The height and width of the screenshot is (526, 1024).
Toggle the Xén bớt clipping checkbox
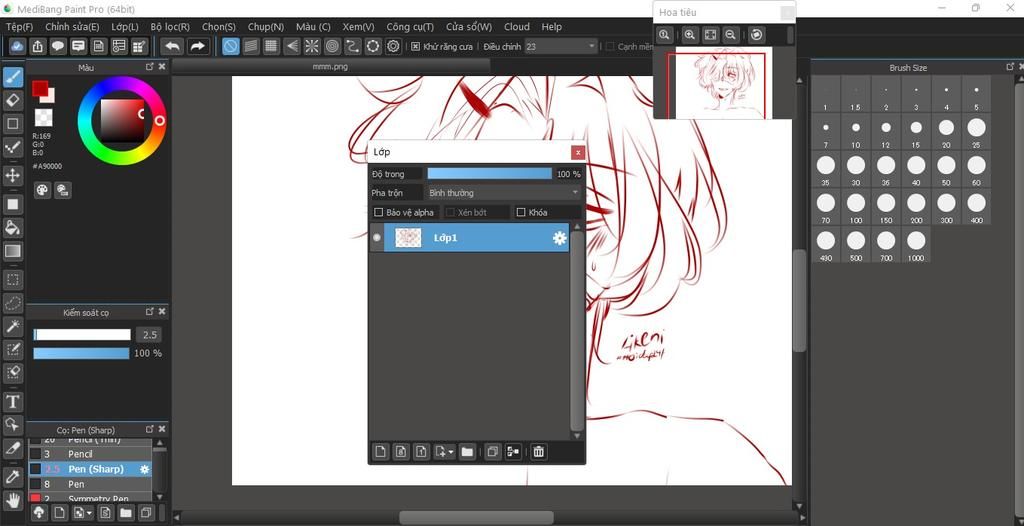[x=449, y=212]
